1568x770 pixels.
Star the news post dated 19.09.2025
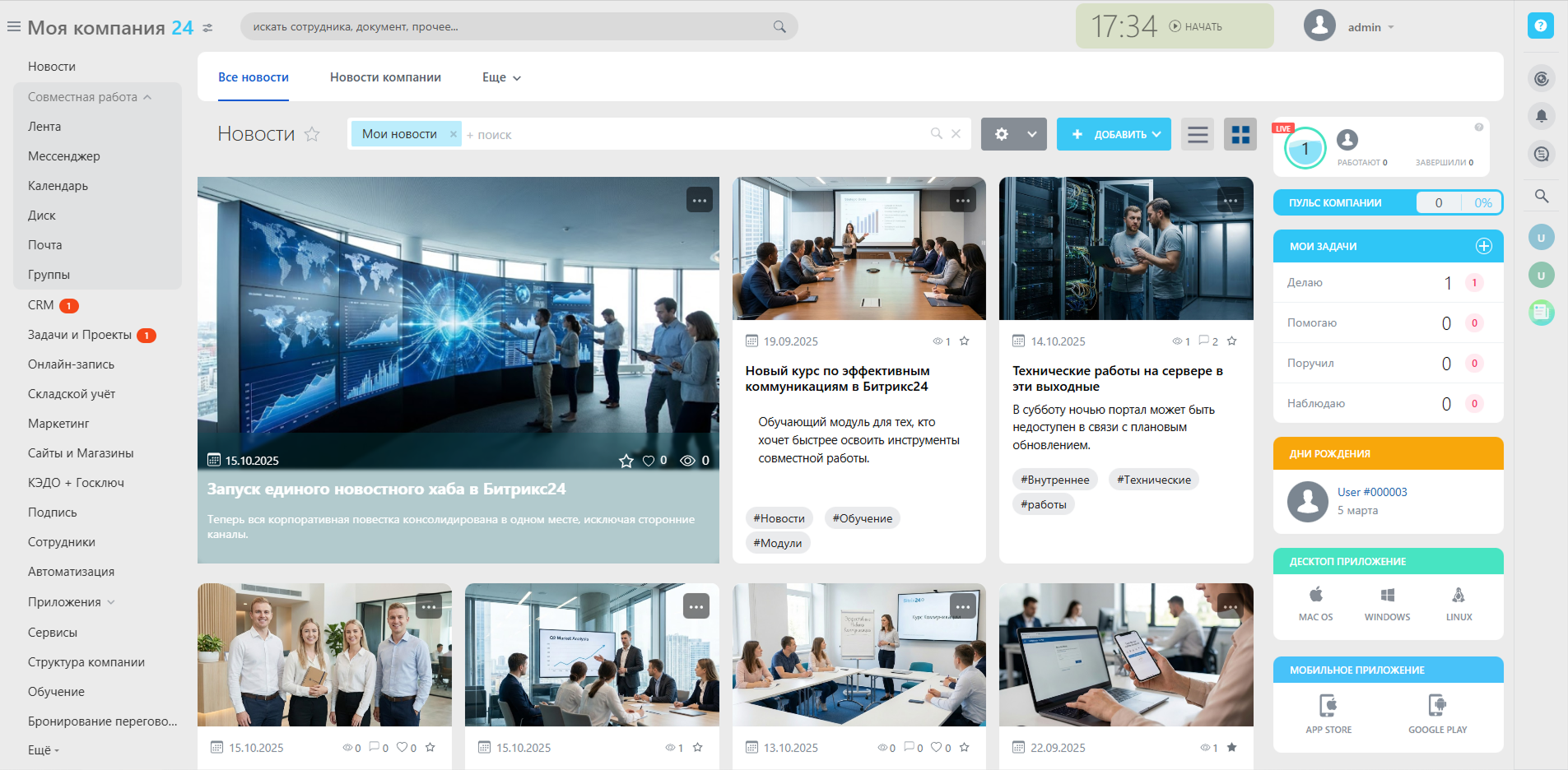[x=964, y=341]
